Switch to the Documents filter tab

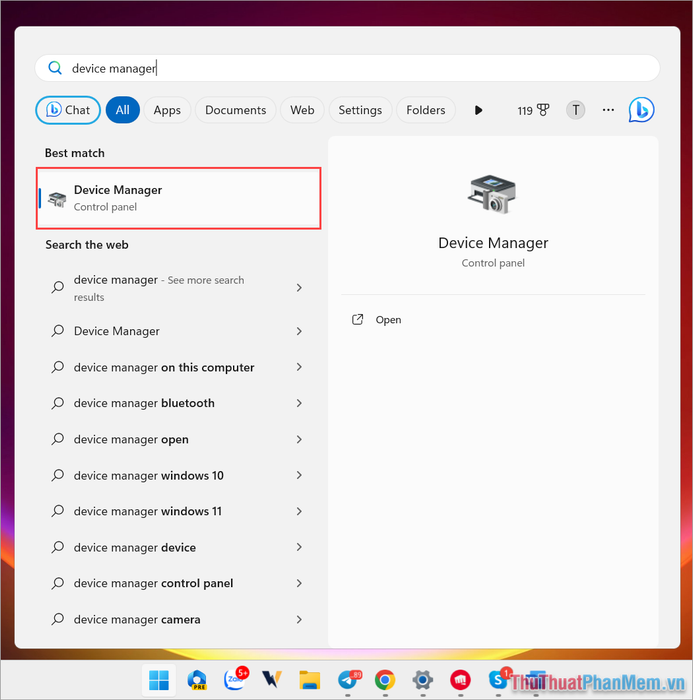[235, 110]
